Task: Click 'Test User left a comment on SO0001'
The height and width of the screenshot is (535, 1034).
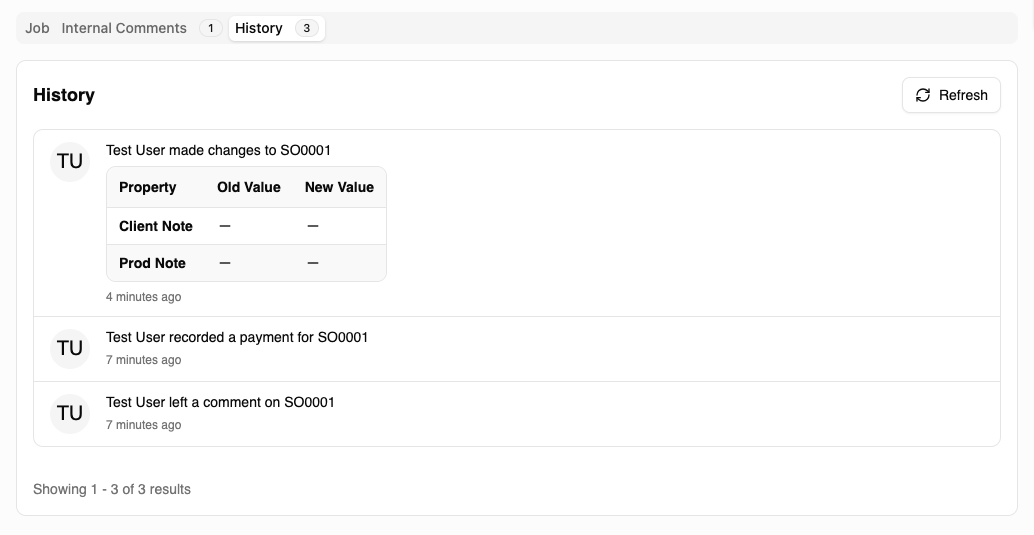Action: click(x=220, y=402)
